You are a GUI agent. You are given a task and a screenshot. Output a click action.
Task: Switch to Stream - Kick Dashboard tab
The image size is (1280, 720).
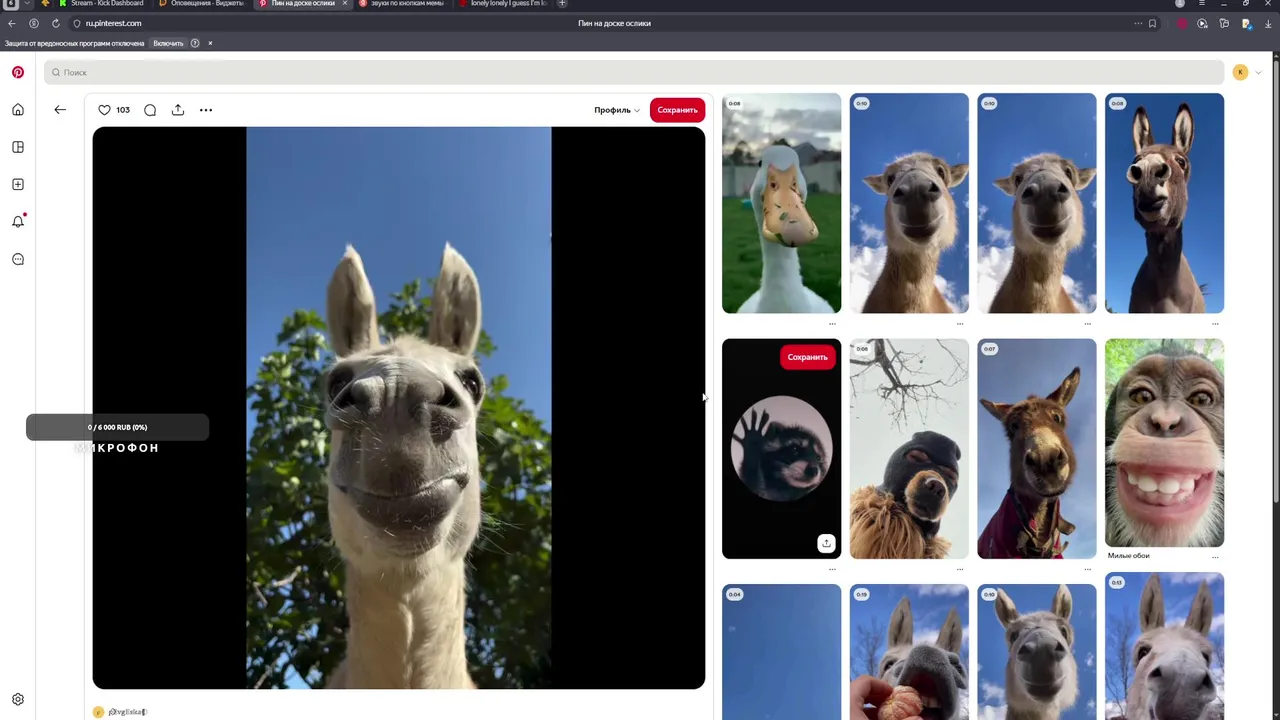(101, 4)
